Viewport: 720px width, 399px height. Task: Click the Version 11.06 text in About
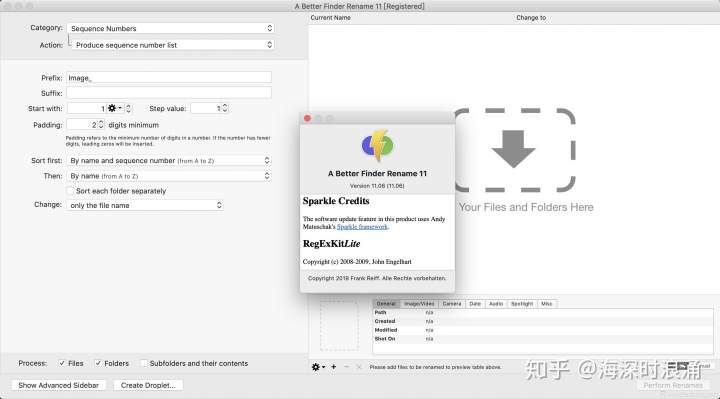point(377,186)
